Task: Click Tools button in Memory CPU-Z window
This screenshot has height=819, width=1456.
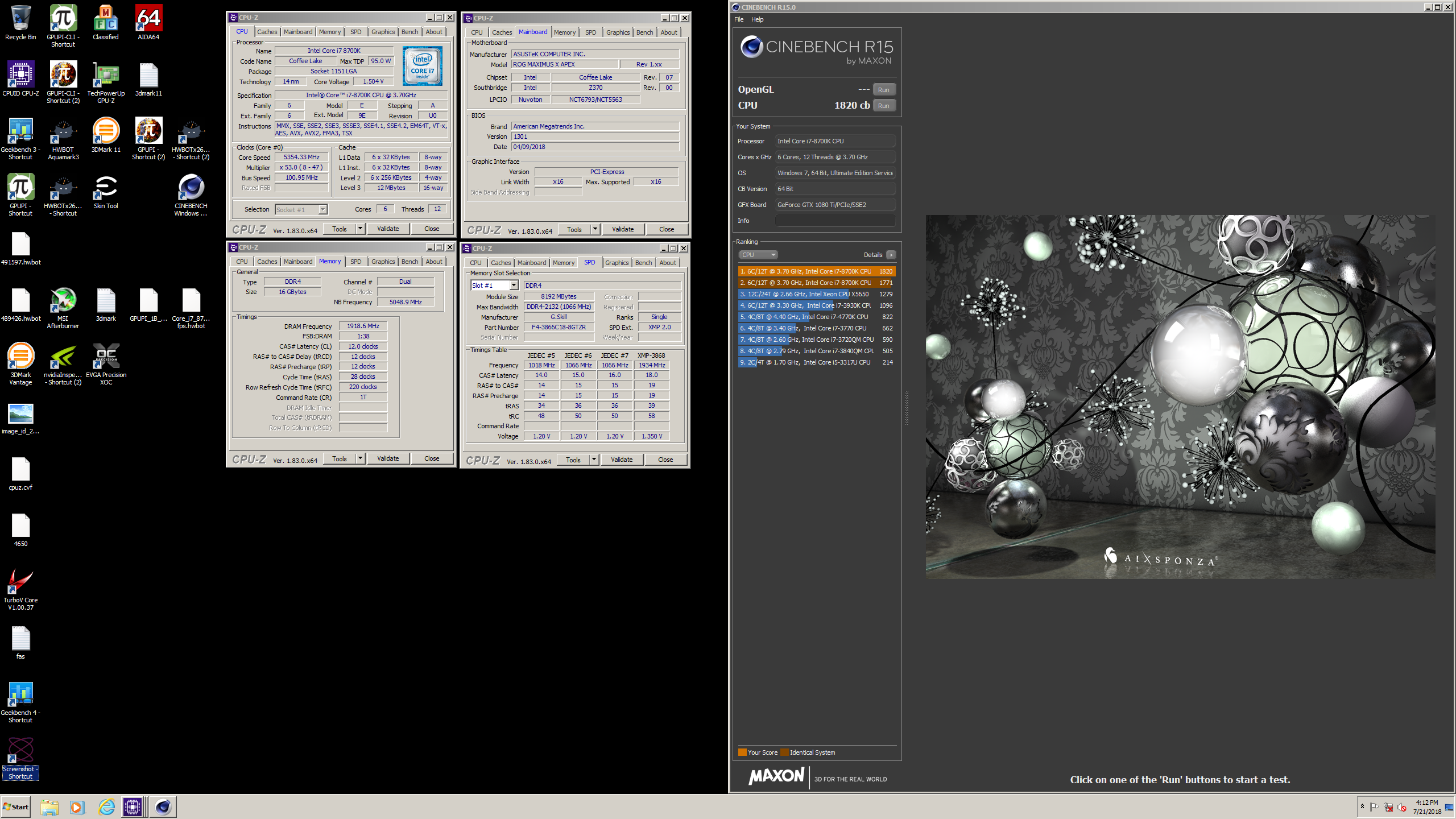Action: pos(340,458)
